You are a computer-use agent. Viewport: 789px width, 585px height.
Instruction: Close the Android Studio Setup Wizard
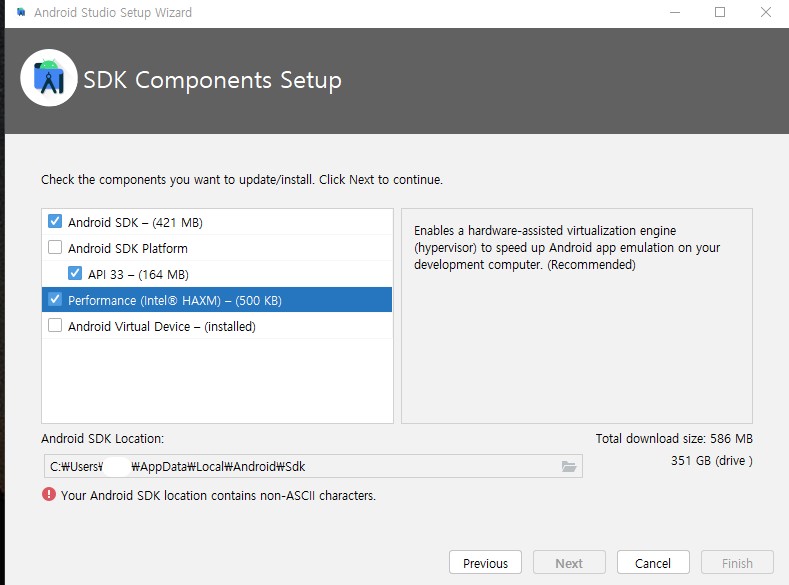click(x=765, y=12)
